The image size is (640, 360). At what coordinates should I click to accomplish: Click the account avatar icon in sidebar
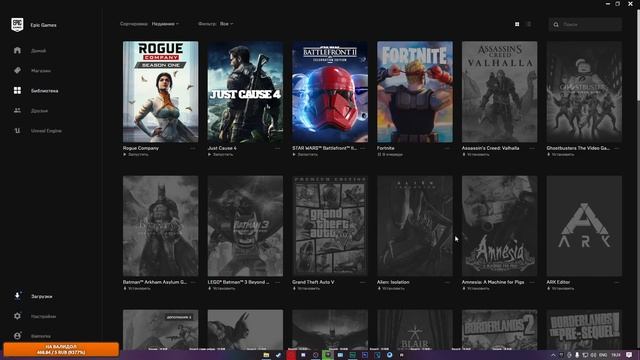pos(17,336)
